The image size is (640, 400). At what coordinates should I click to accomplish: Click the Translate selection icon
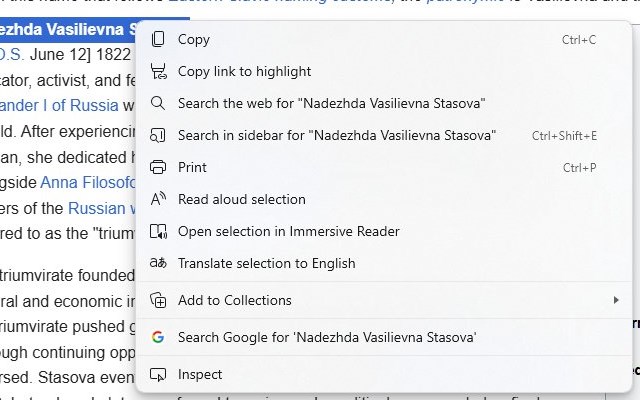158,264
